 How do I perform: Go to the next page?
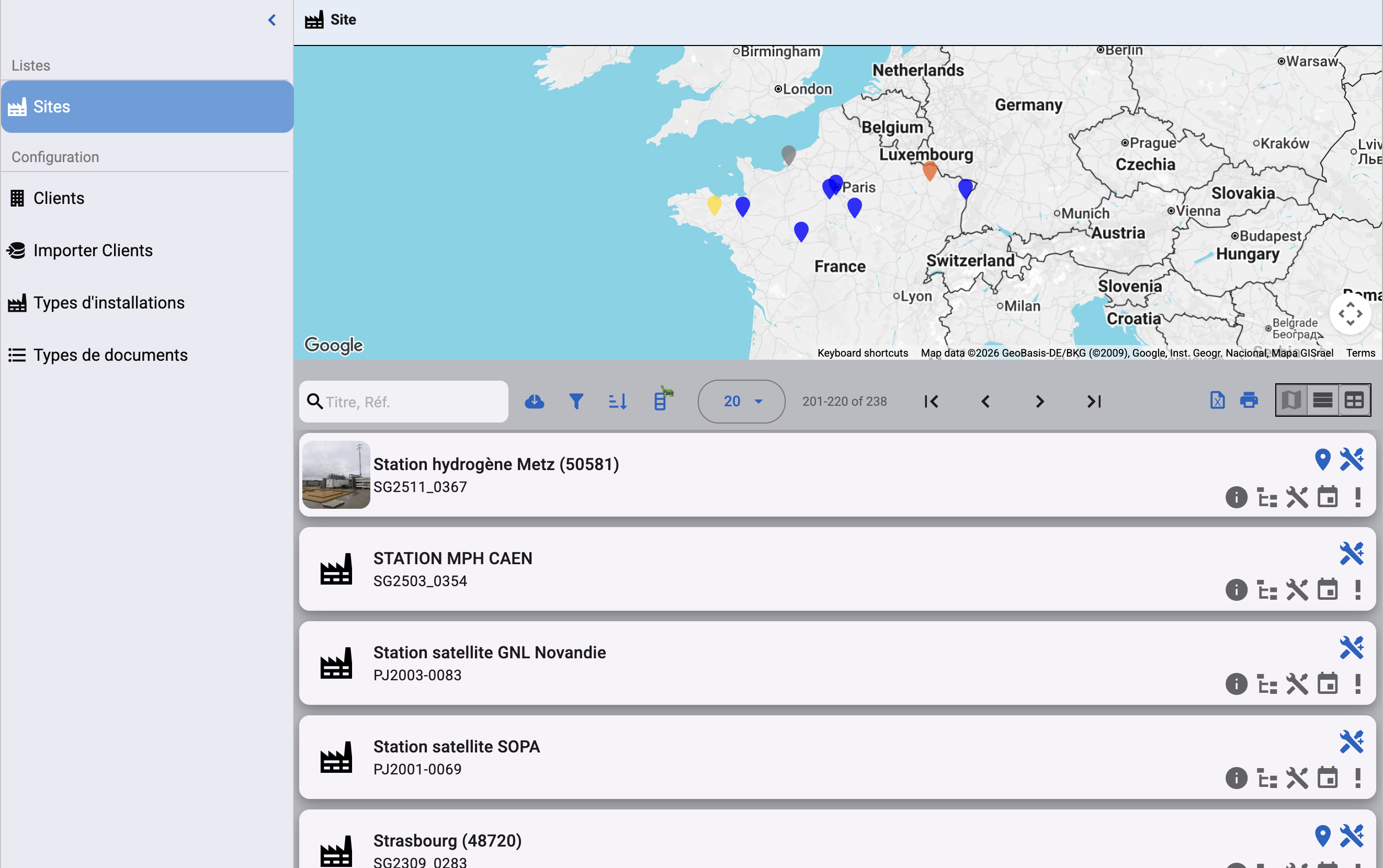pos(1040,401)
